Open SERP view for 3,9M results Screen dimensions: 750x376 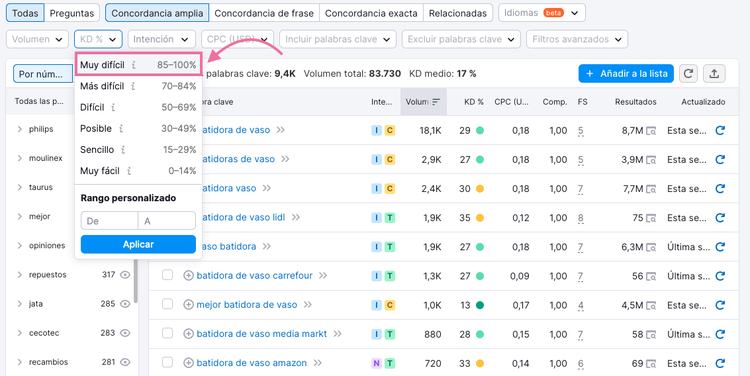click(x=651, y=159)
